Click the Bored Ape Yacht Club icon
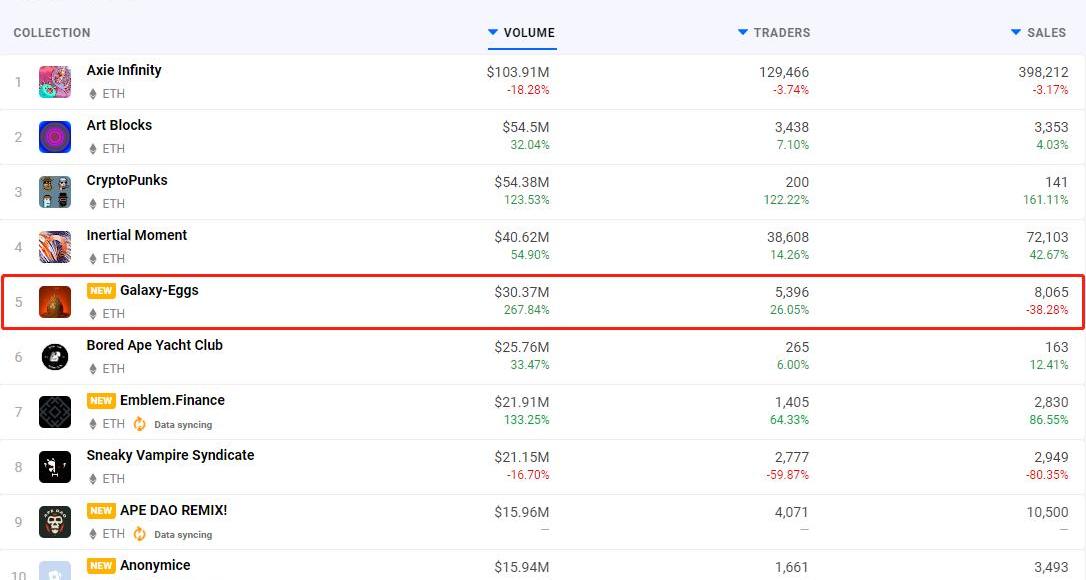The image size is (1086, 580). point(55,357)
